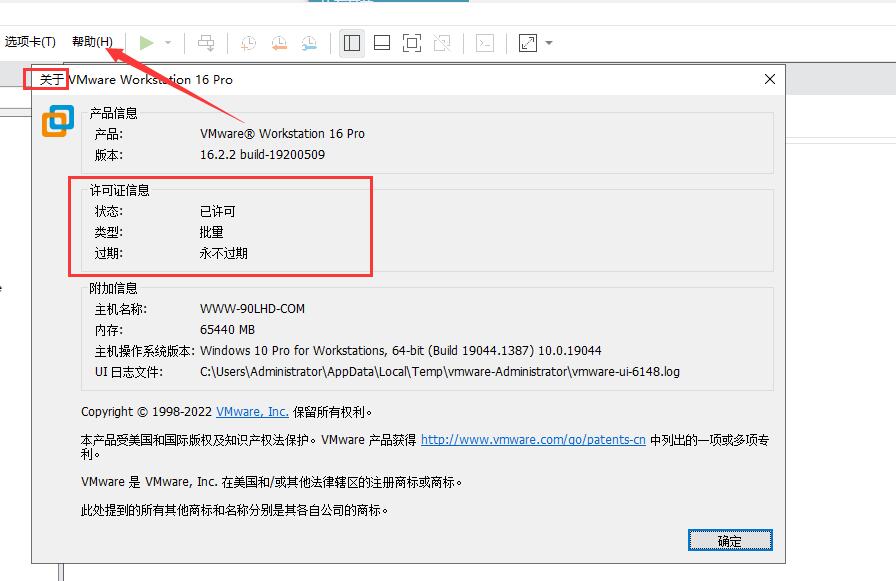Screen dimensions: 896x581
Task: Click the 版本 label
Action: pos(109,155)
